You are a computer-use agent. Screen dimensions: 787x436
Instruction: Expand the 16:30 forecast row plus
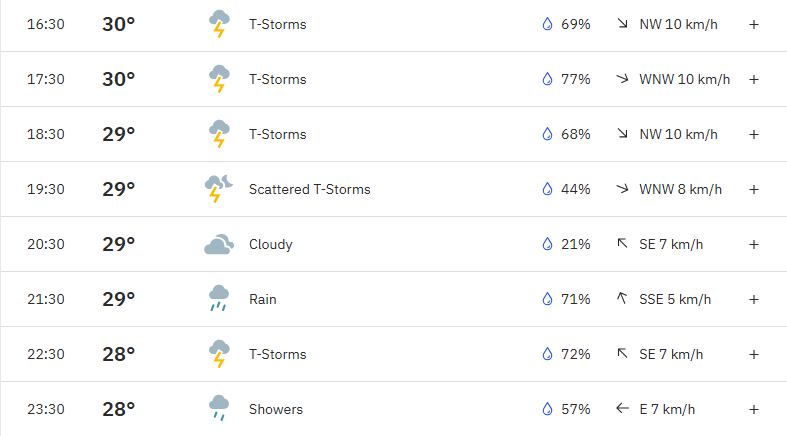753,24
